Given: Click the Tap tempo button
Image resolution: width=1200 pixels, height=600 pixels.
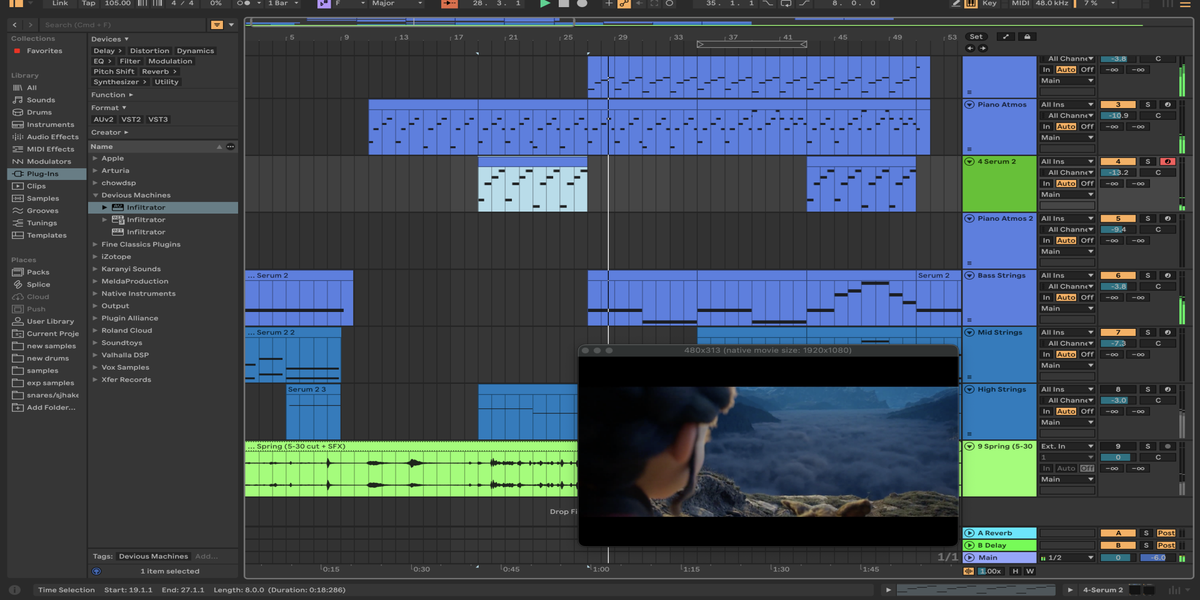Looking at the screenshot, I should pyautogui.click(x=89, y=4).
